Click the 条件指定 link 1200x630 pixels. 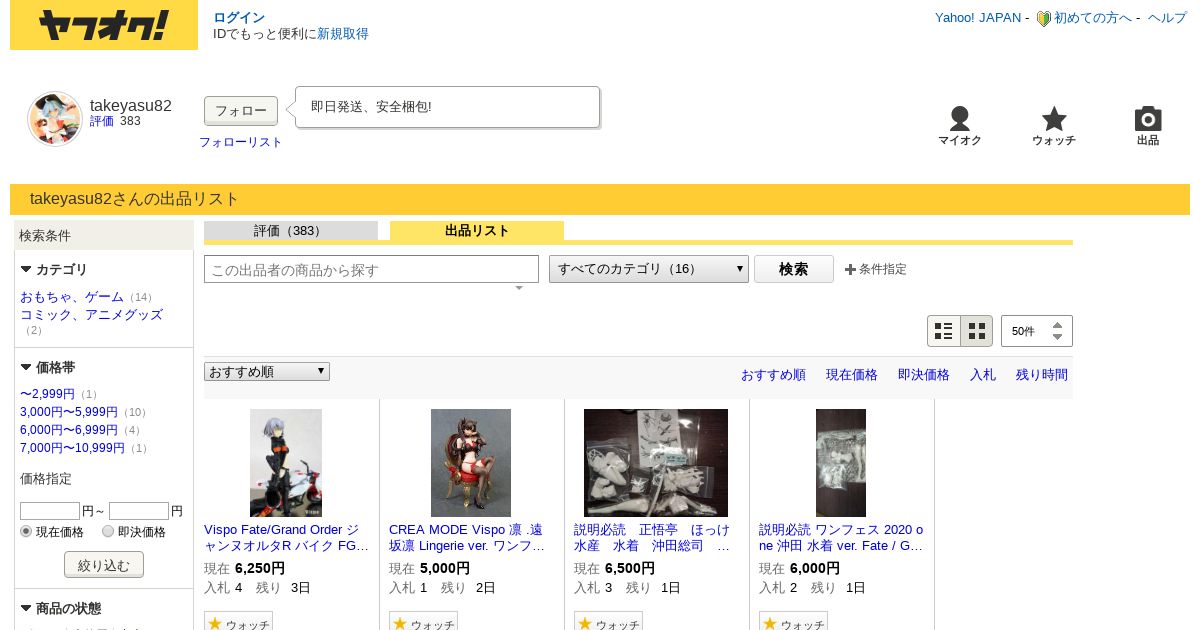(x=883, y=269)
